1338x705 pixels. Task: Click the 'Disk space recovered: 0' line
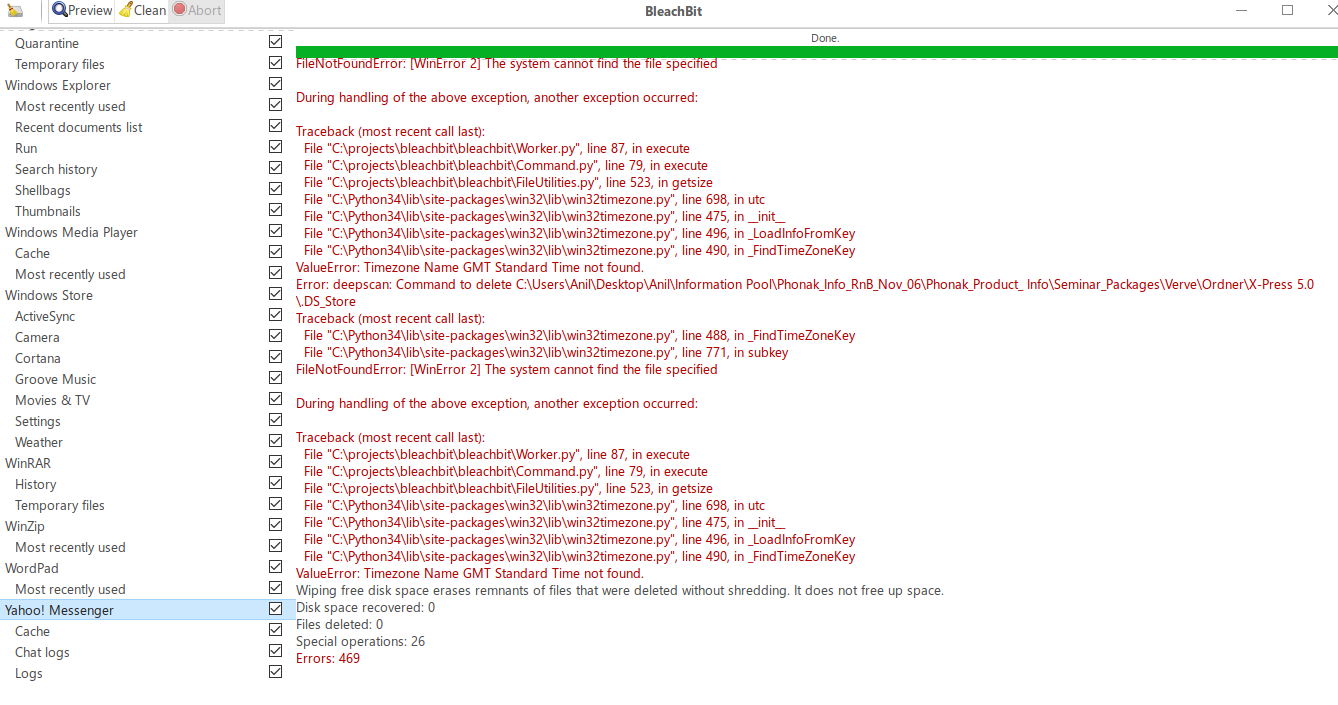point(365,607)
